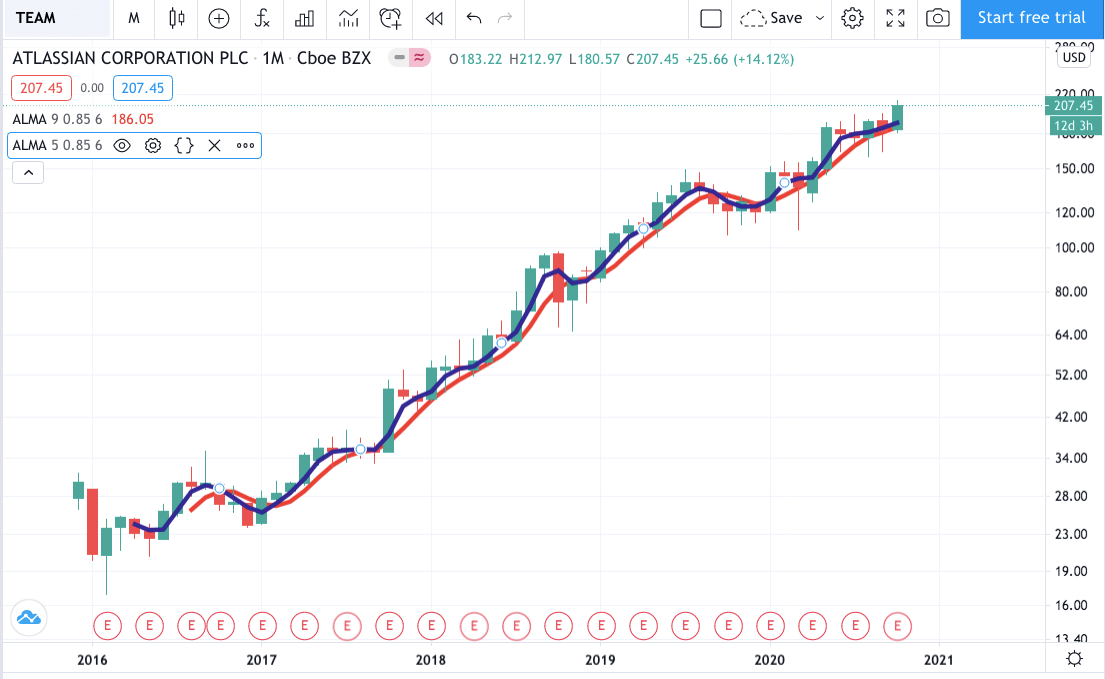Click the Save button with cloud icon

click(x=771, y=18)
